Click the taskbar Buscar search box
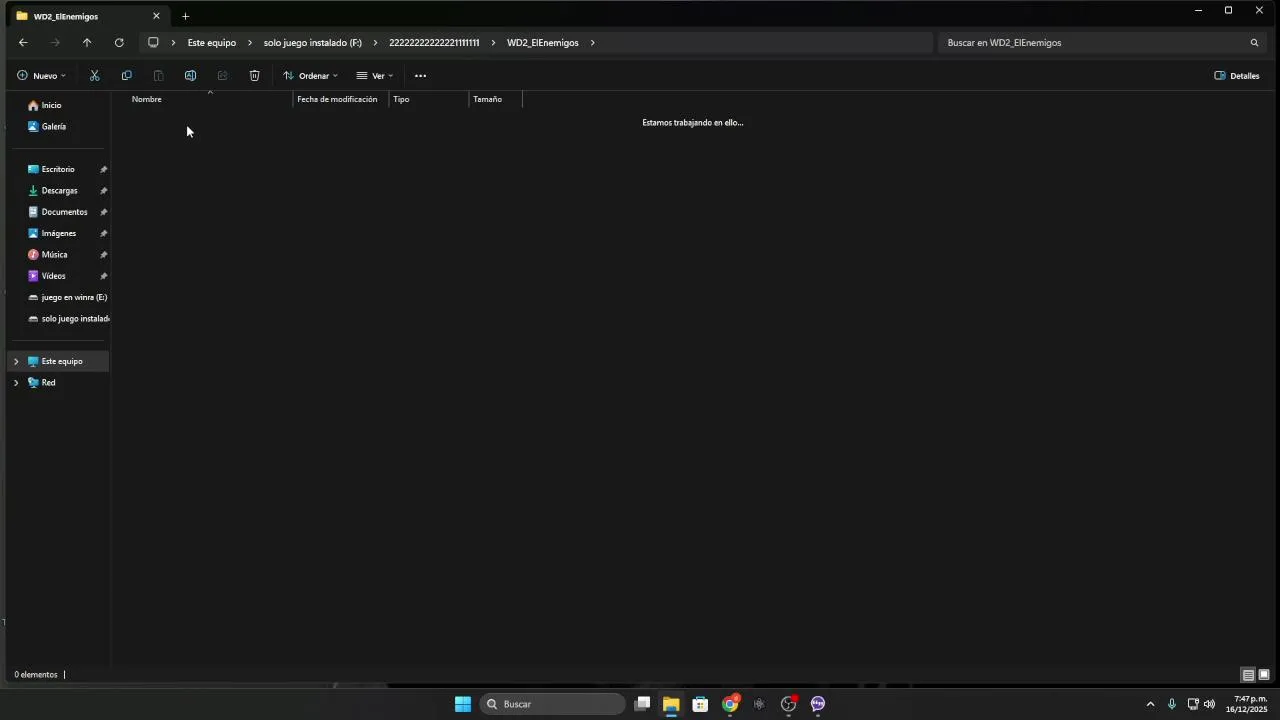Image resolution: width=1280 pixels, height=720 pixels. click(553, 704)
